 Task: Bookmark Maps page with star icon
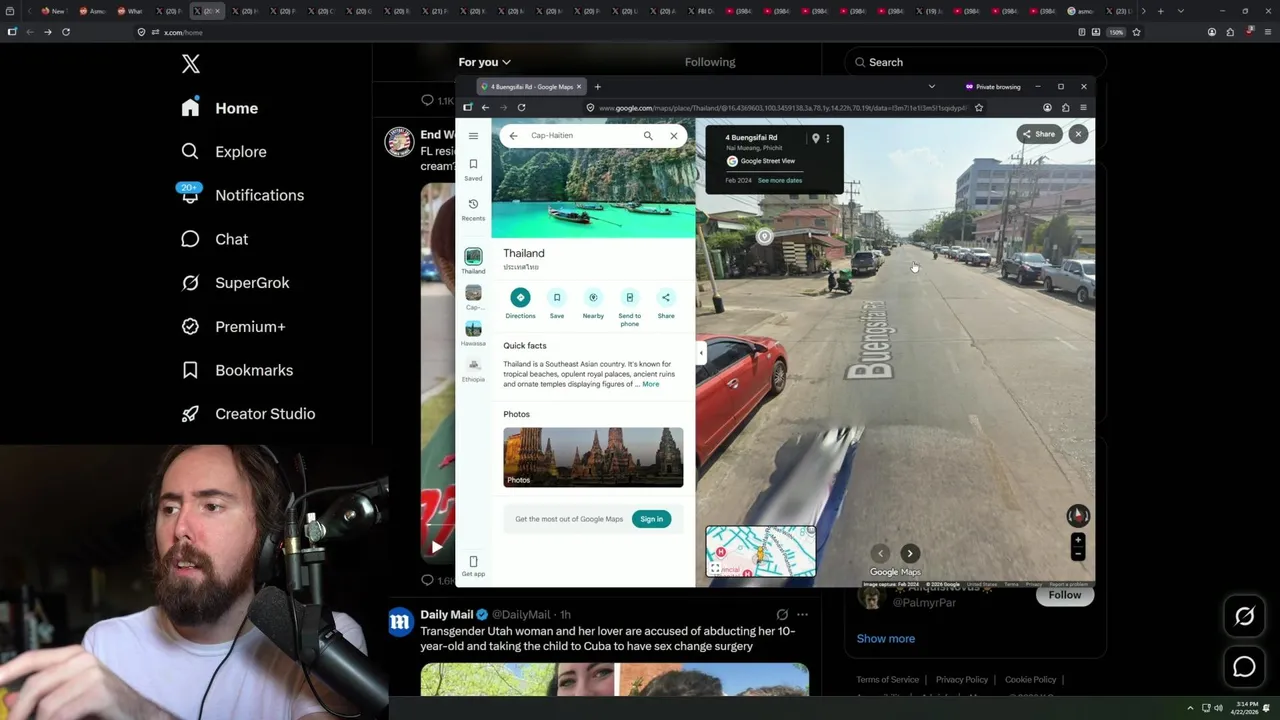(979, 107)
